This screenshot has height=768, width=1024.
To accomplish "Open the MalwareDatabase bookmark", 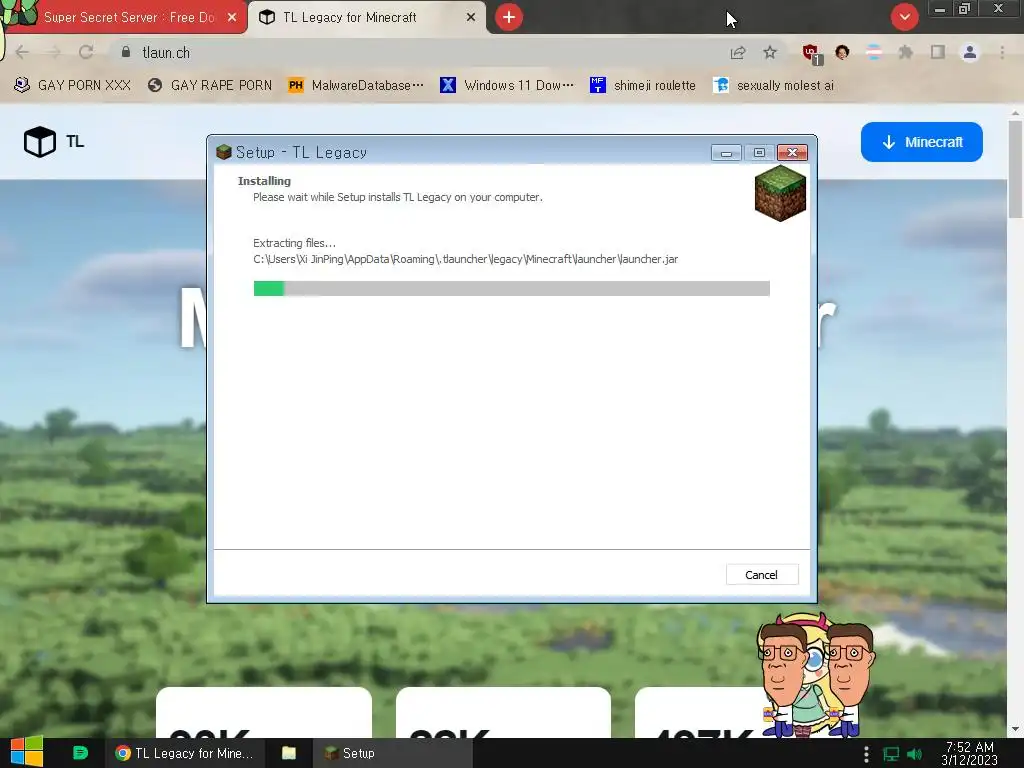I will tap(356, 85).
